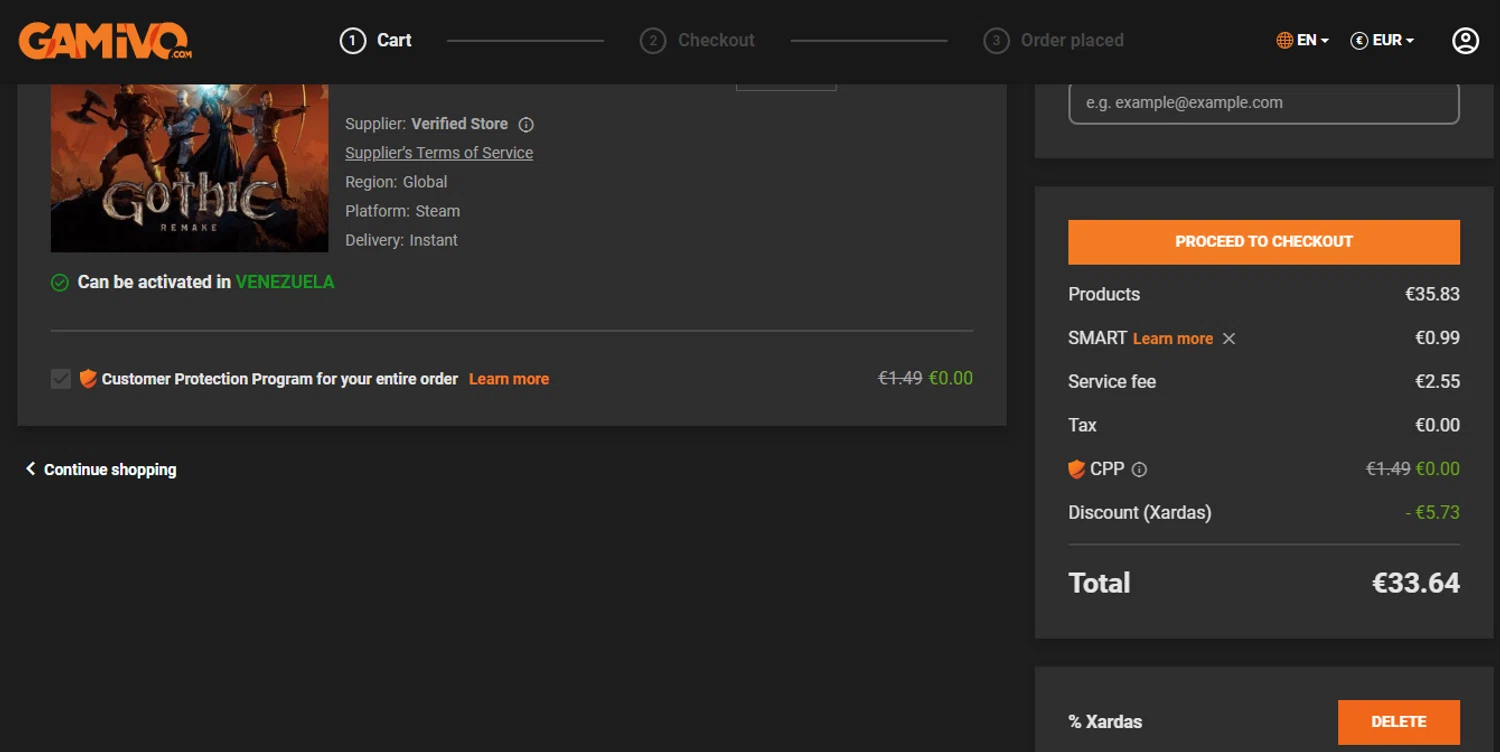Viewport: 1500px width, 752px height.
Task: Open the user account profile icon
Action: click(1465, 40)
